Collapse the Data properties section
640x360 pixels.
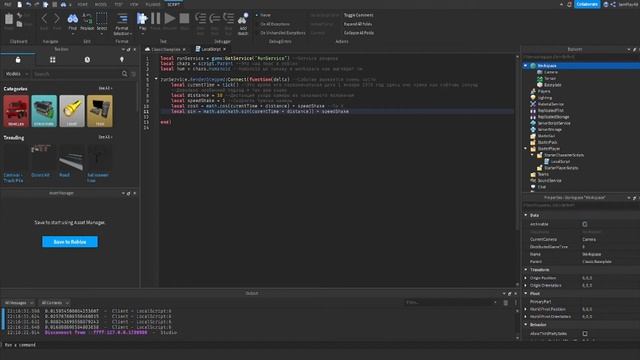526,215
